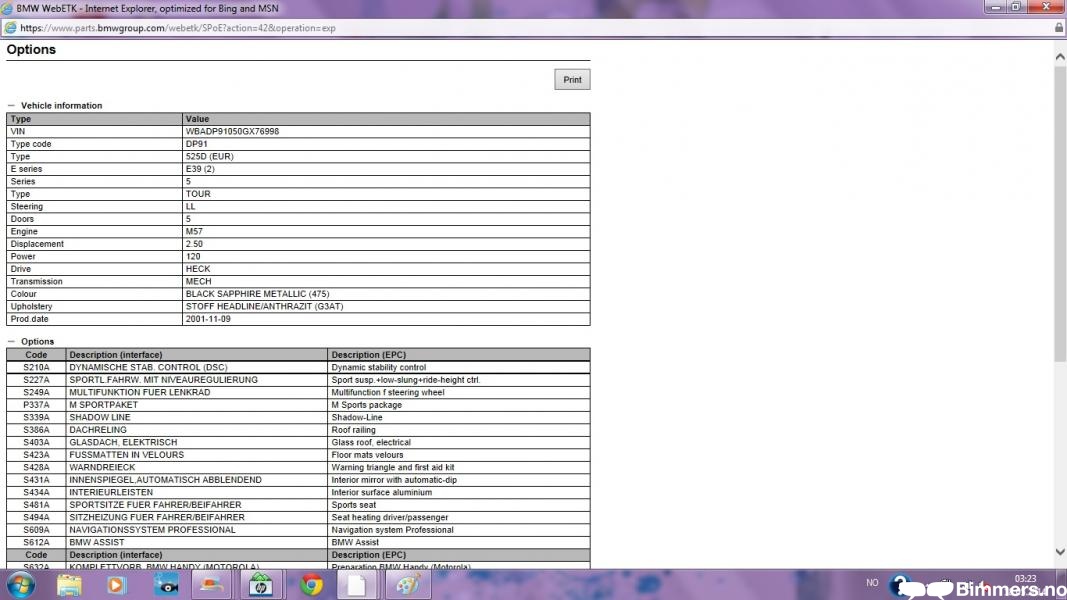Click the EPC text 'Dynamic stability control'
1067x600 pixels.
click(x=378, y=367)
